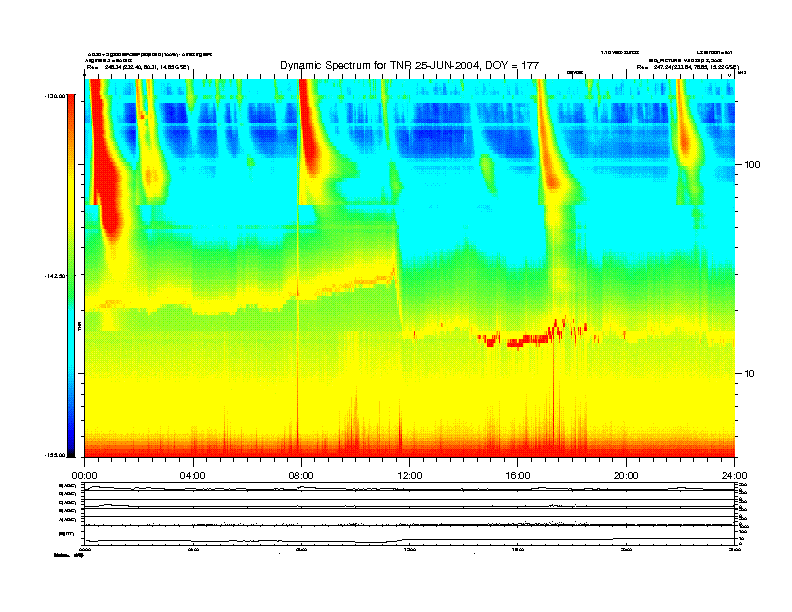792x612 pixels.
Task: Click the '-142.50' color scale value
Action: click(55, 276)
